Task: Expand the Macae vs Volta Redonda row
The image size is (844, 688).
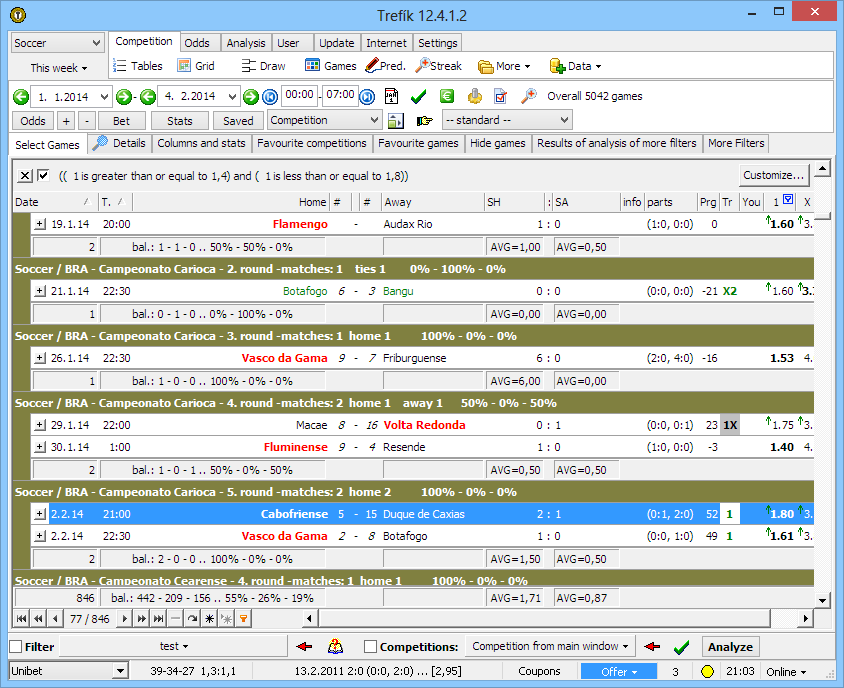Action: point(40,425)
